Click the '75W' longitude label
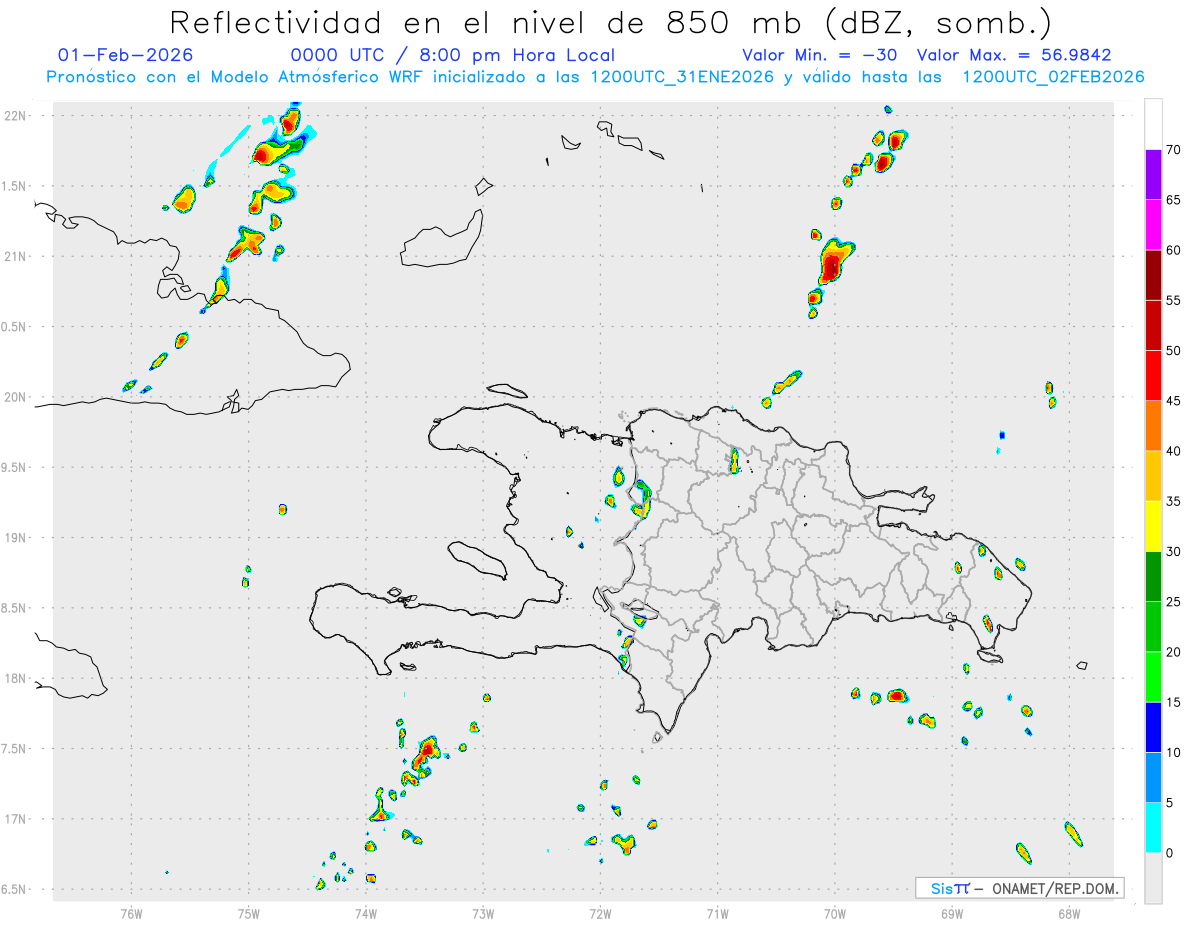 248,913
